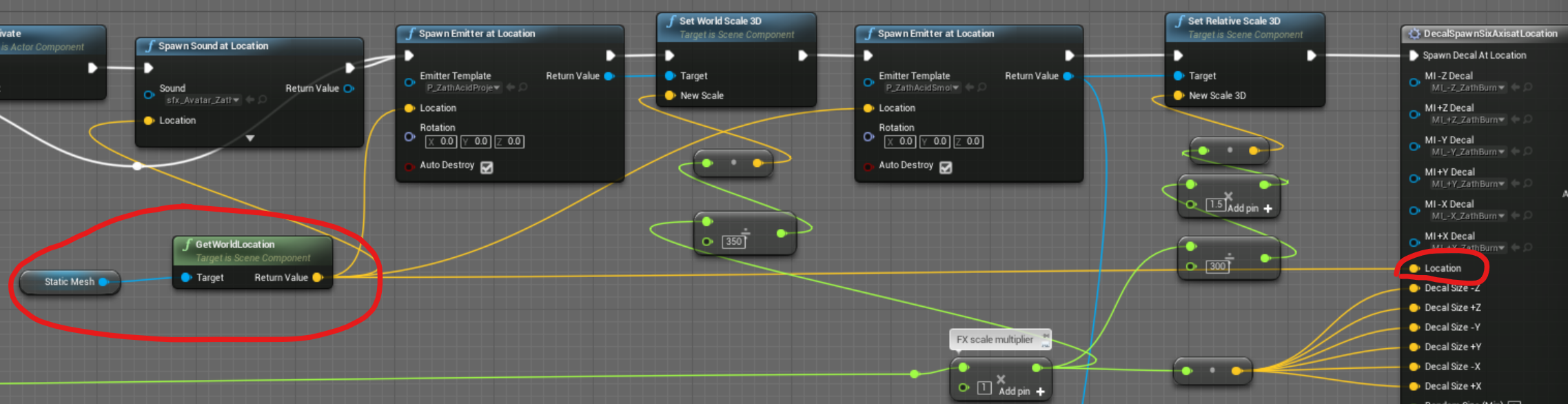Click the output exec pin on Spawn Sound at Location
This screenshot has height=404, width=1568.
pos(349,68)
